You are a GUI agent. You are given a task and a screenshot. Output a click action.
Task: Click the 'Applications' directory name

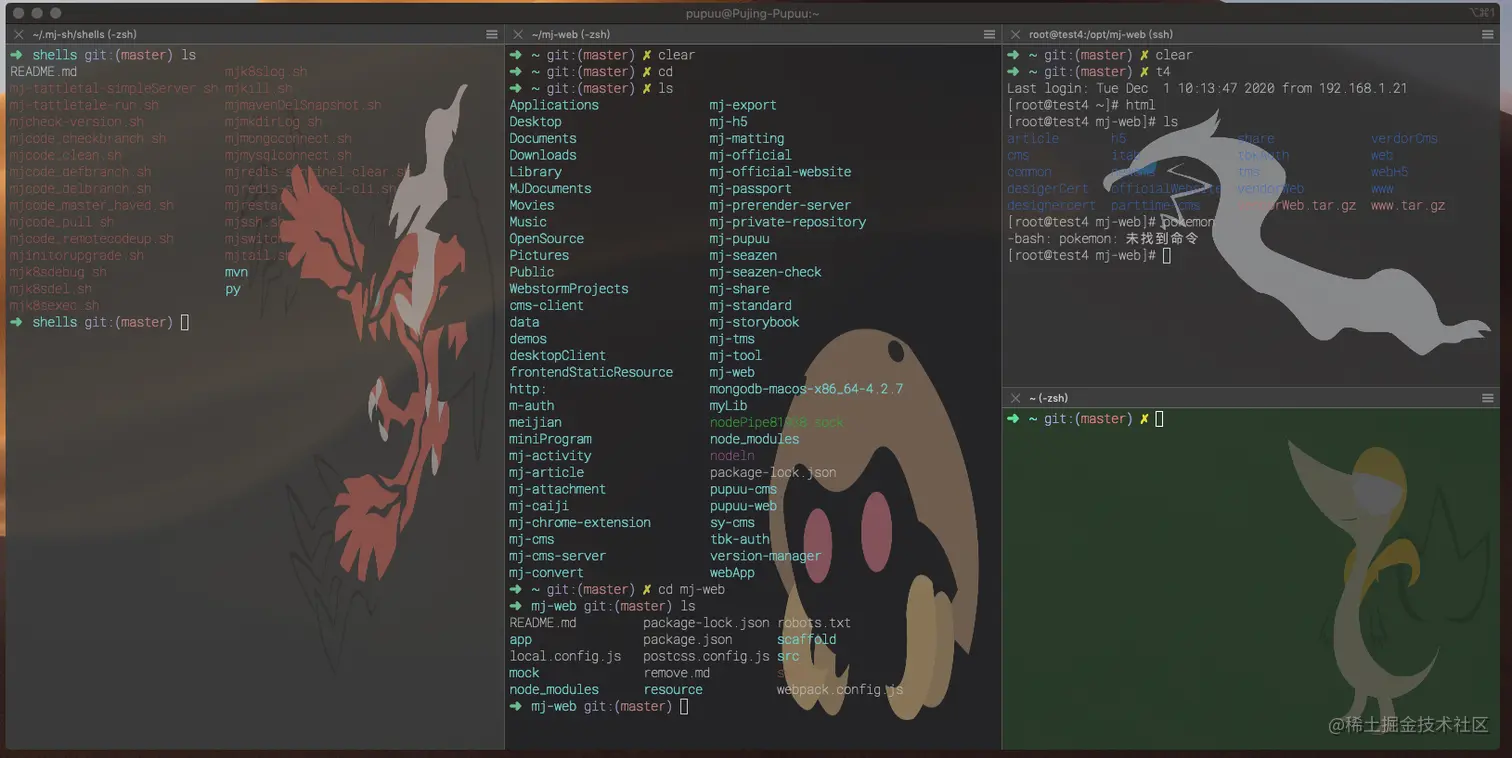pos(554,105)
